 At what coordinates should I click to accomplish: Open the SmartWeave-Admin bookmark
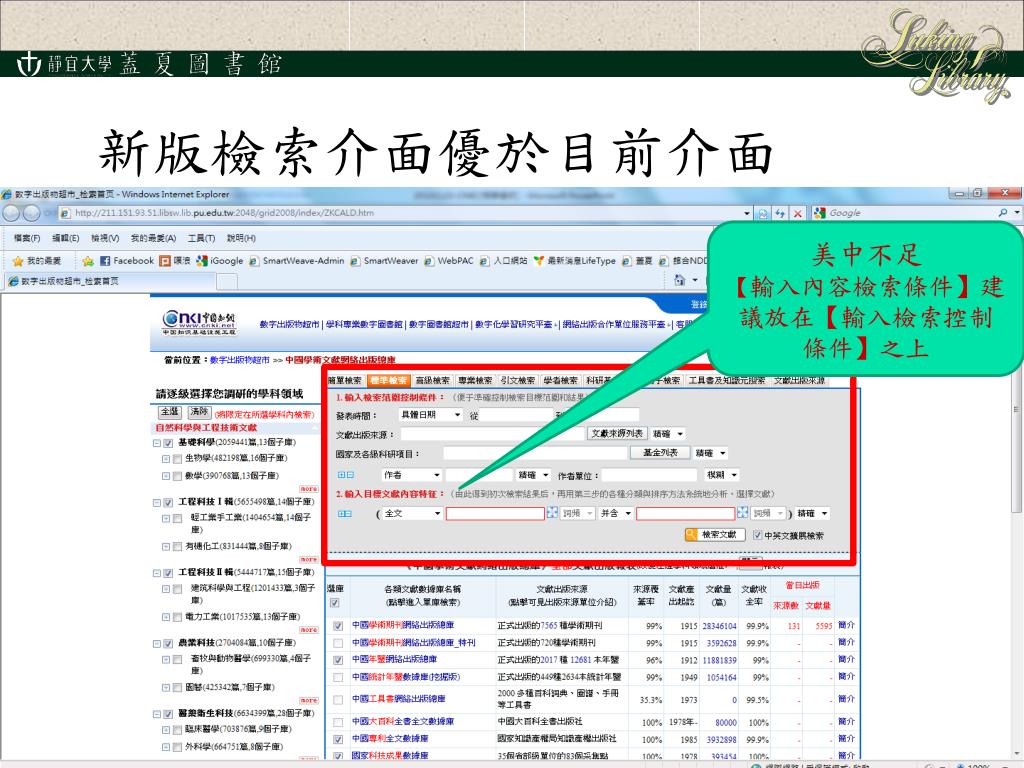(297, 261)
